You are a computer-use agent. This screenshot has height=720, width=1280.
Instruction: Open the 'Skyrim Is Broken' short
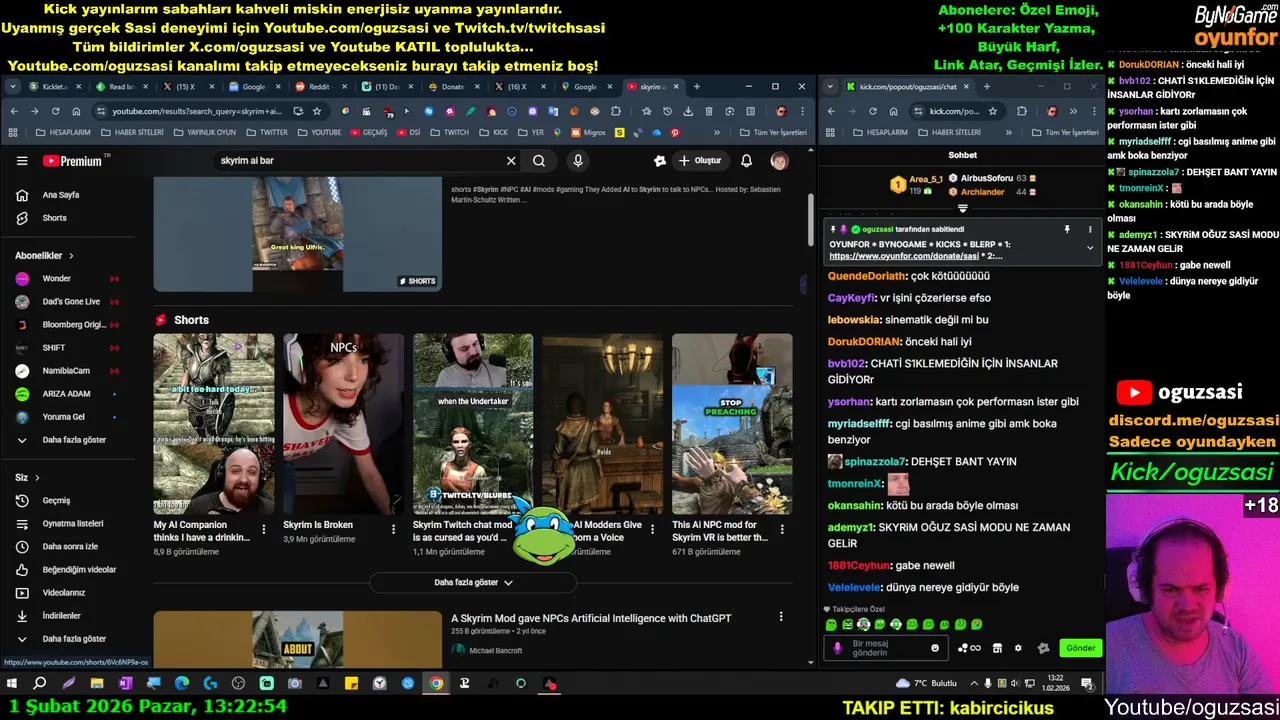343,424
